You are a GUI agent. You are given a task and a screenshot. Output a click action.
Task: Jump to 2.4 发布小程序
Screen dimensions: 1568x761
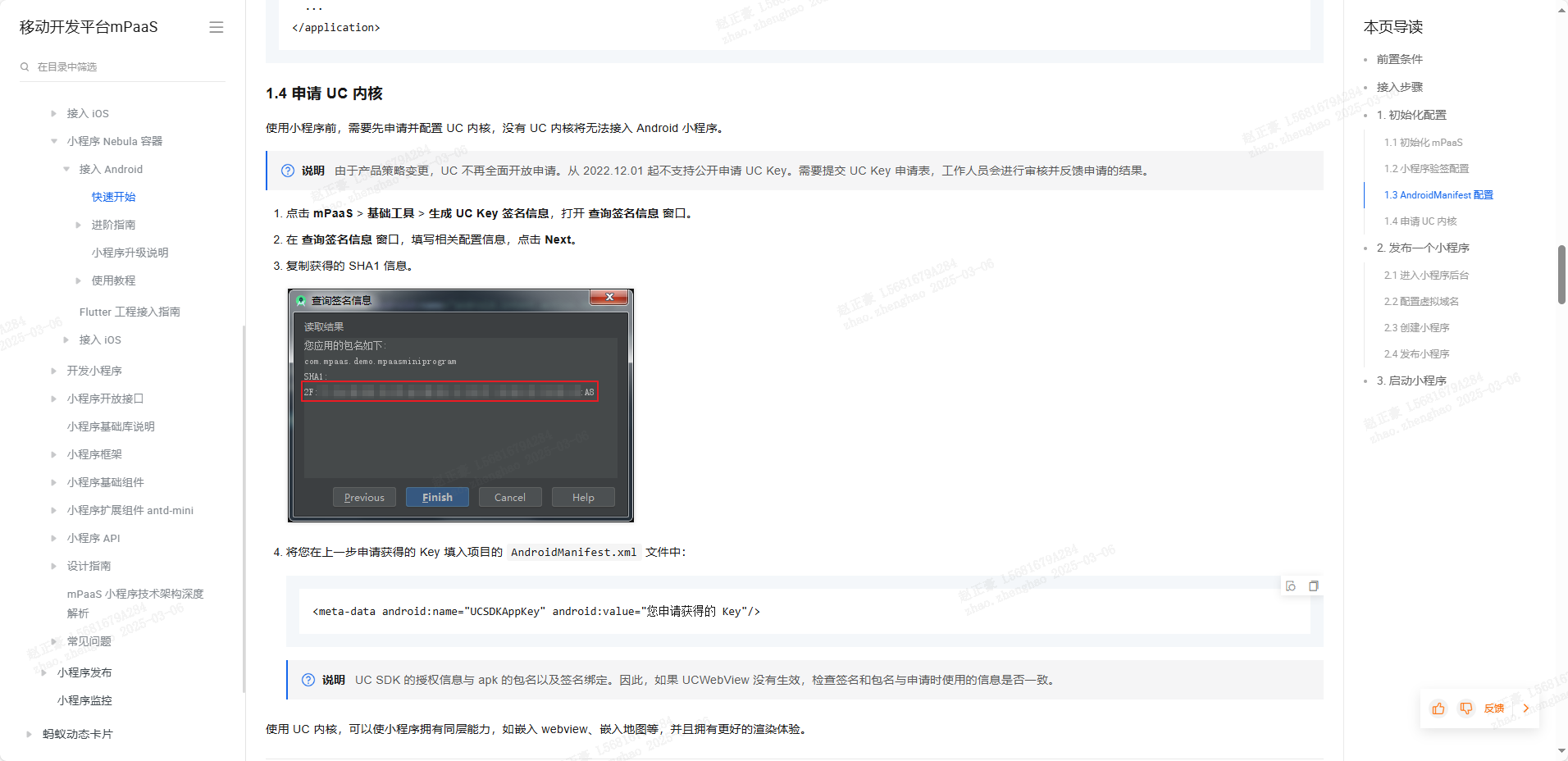coord(1416,354)
